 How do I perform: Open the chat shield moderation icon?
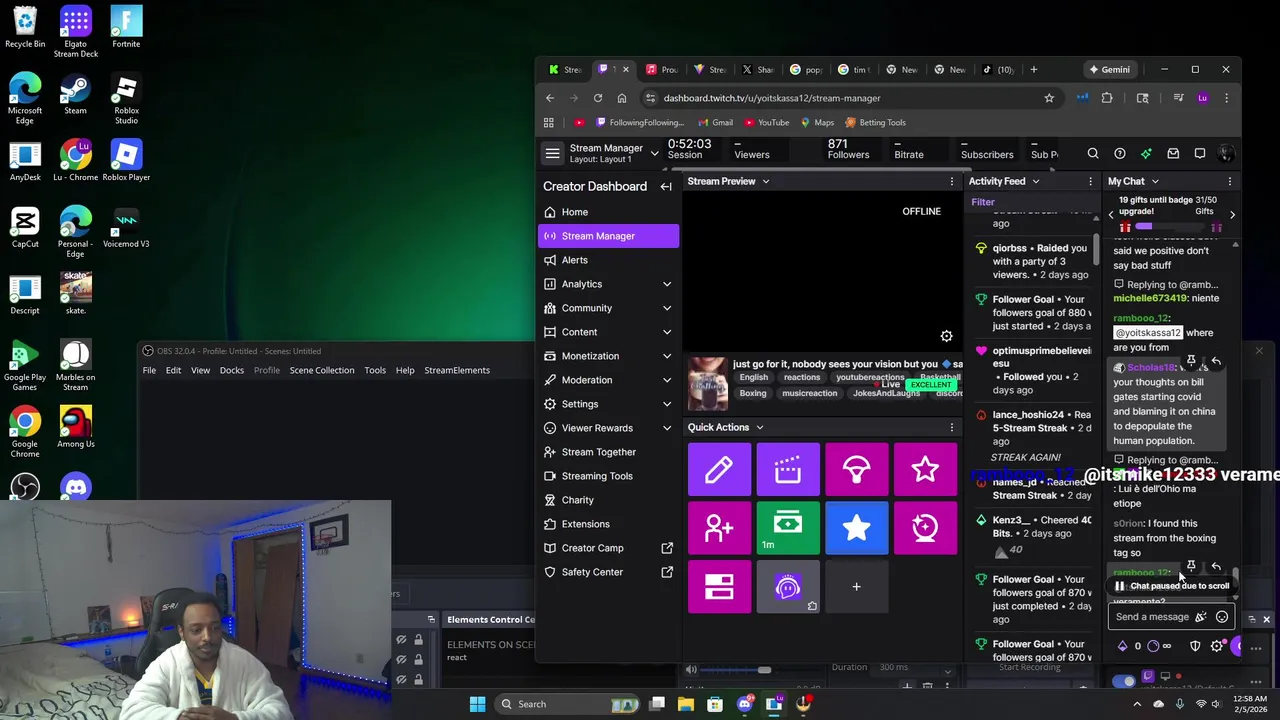pyautogui.click(x=1195, y=646)
